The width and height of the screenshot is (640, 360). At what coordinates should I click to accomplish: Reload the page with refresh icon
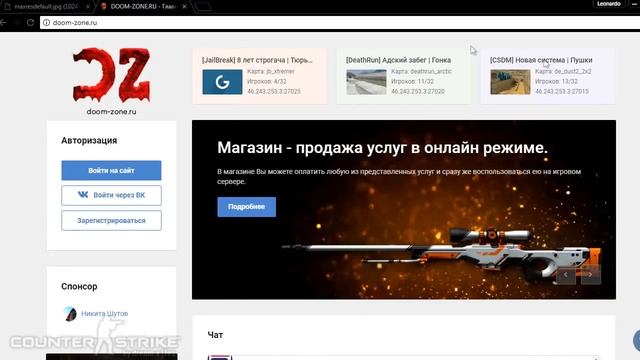(x=30, y=22)
